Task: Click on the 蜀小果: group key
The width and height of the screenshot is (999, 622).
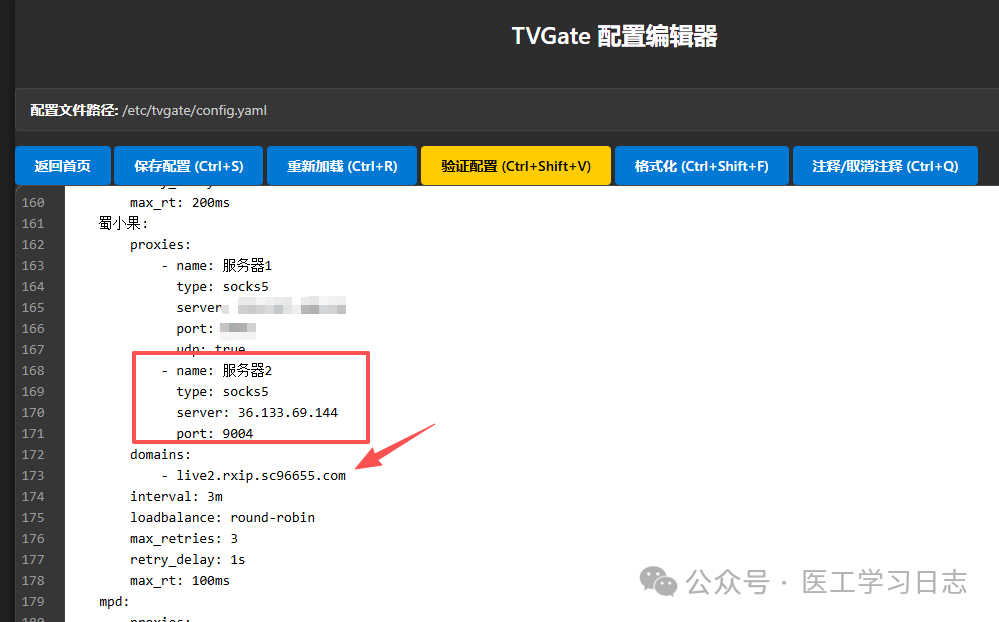Action: pyautogui.click(x=123, y=224)
